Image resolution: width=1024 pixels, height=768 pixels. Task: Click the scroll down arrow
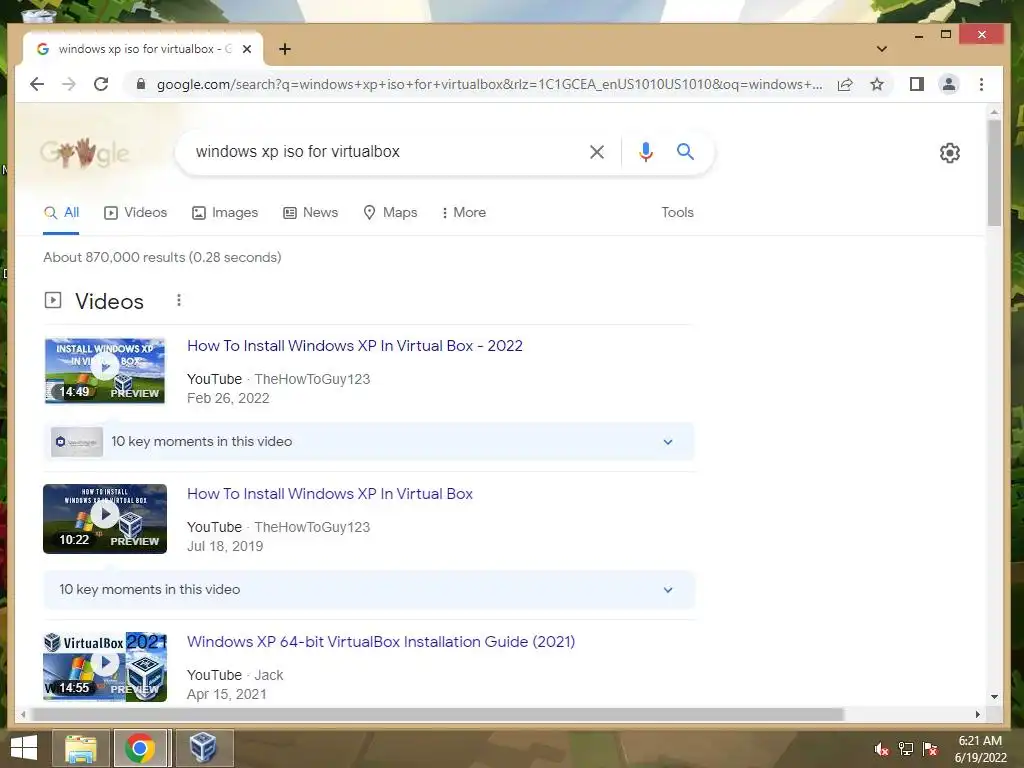(x=994, y=697)
